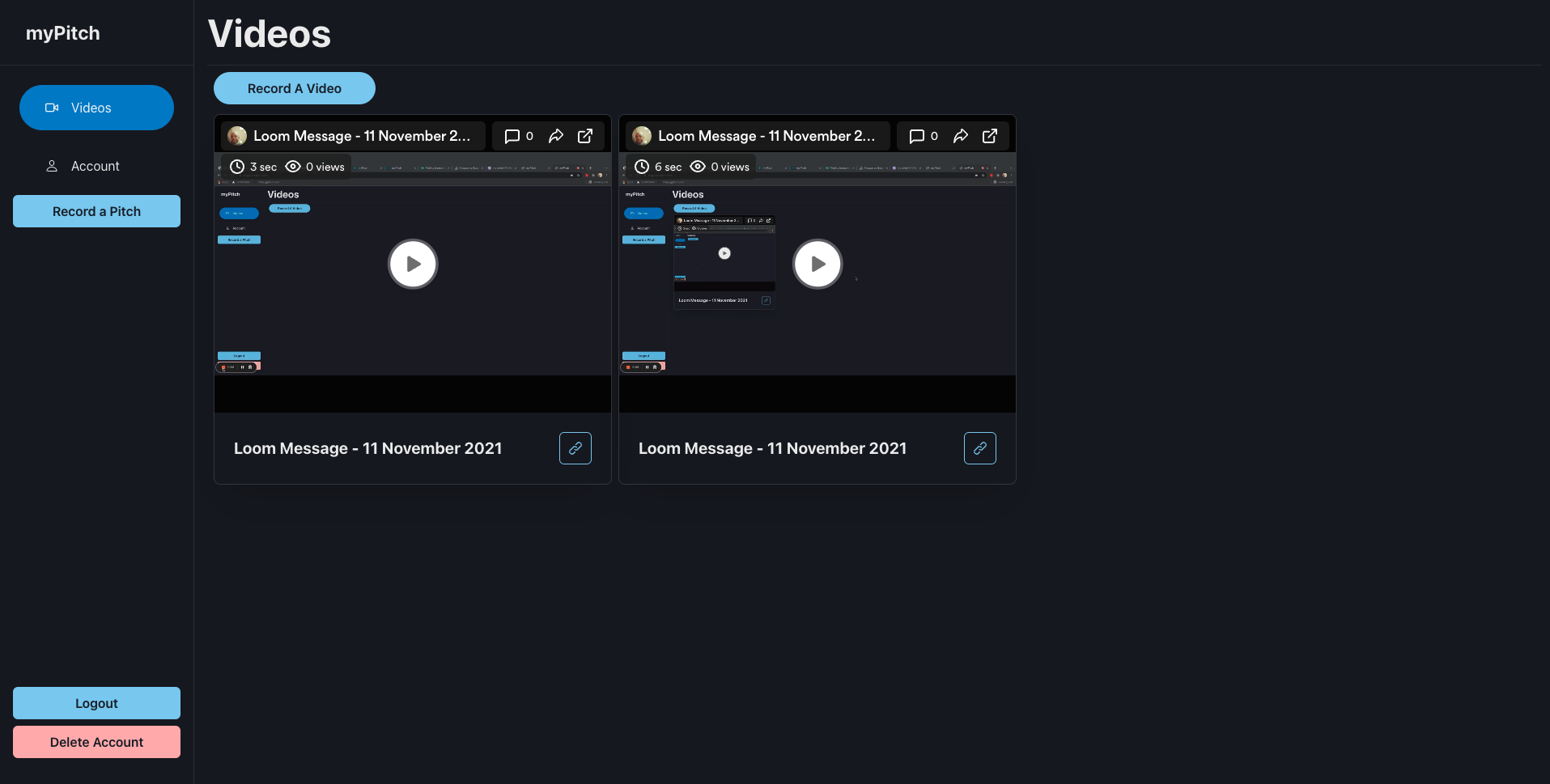1550x784 pixels.
Task: Click the Record a Pitch button
Action: click(x=96, y=211)
